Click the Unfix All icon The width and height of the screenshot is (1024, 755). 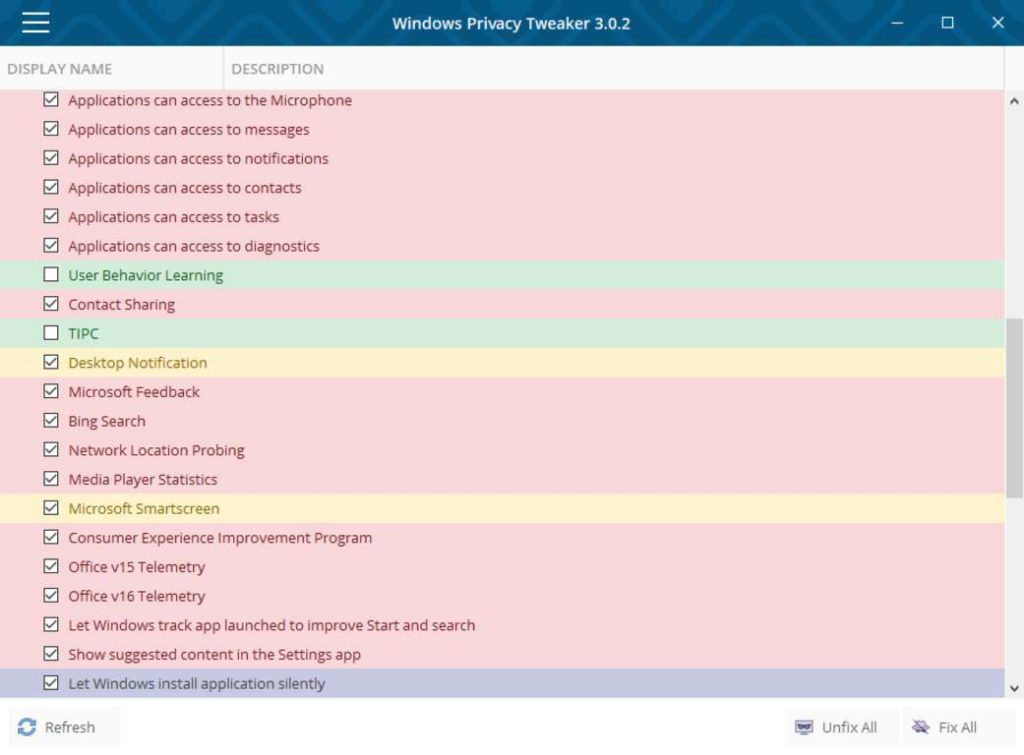804,727
